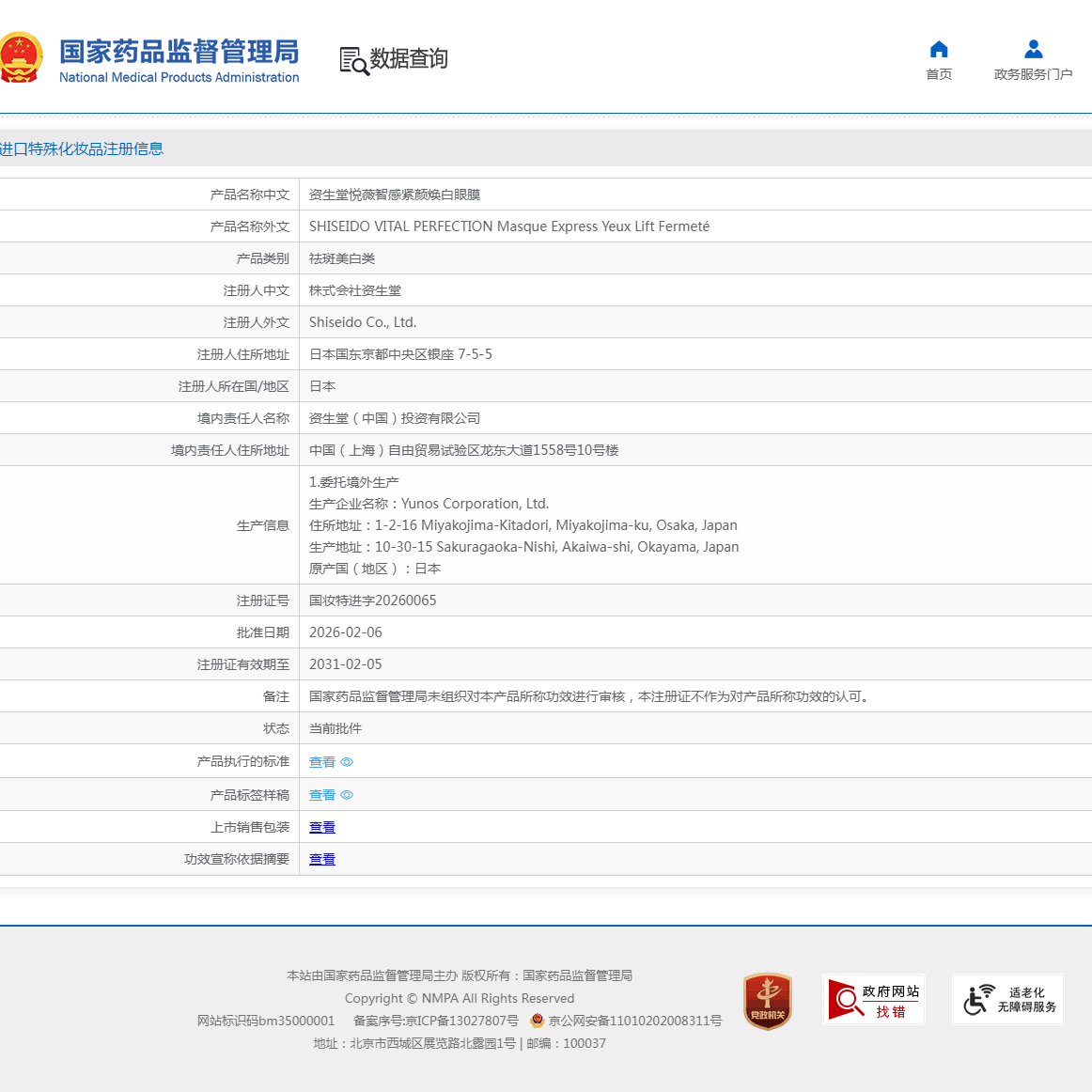Open 政务服务门户 user icon
Screen dimensions: 1092x1092
click(1034, 50)
